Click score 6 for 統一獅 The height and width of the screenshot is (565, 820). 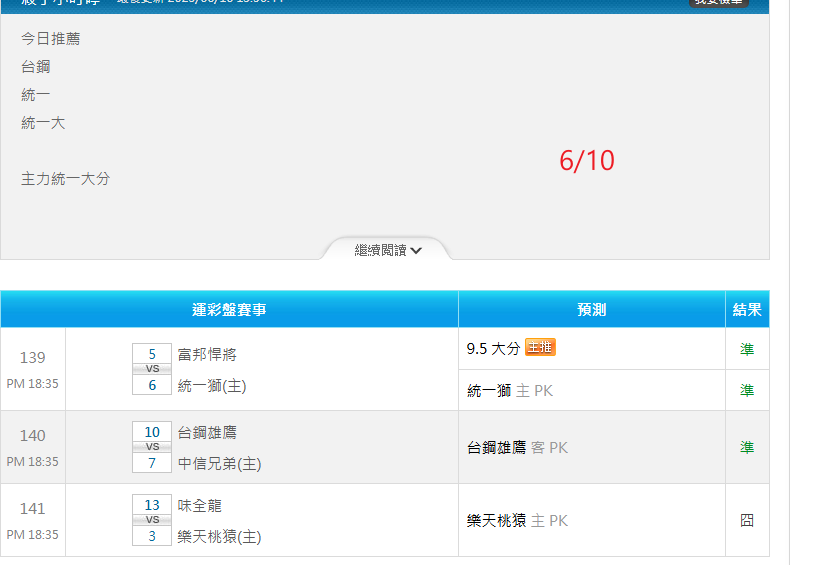(152, 385)
